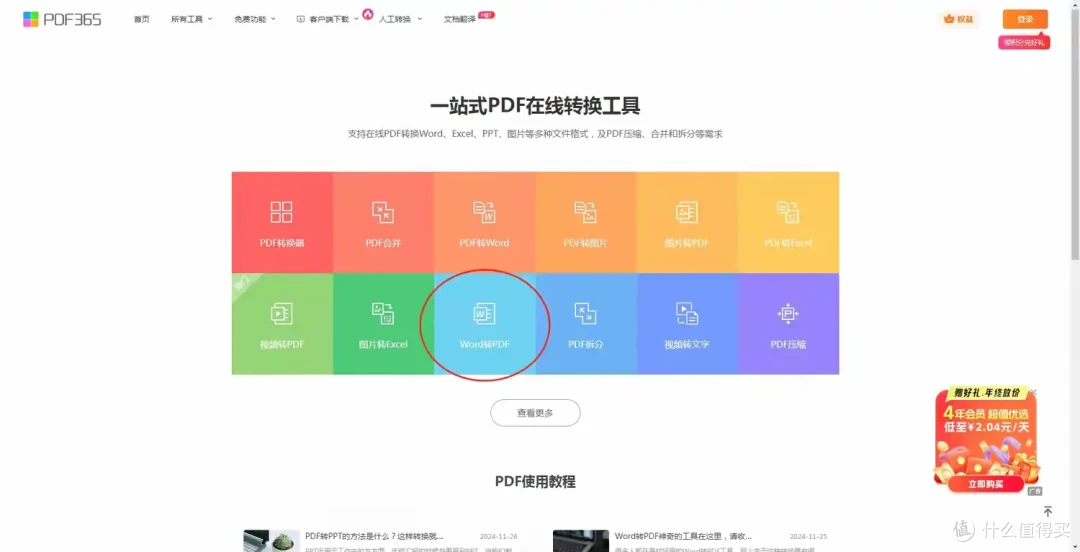Image resolution: width=1080 pixels, height=552 pixels.
Task: Expand the 所有工具 menu
Action: click(x=191, y=19)
